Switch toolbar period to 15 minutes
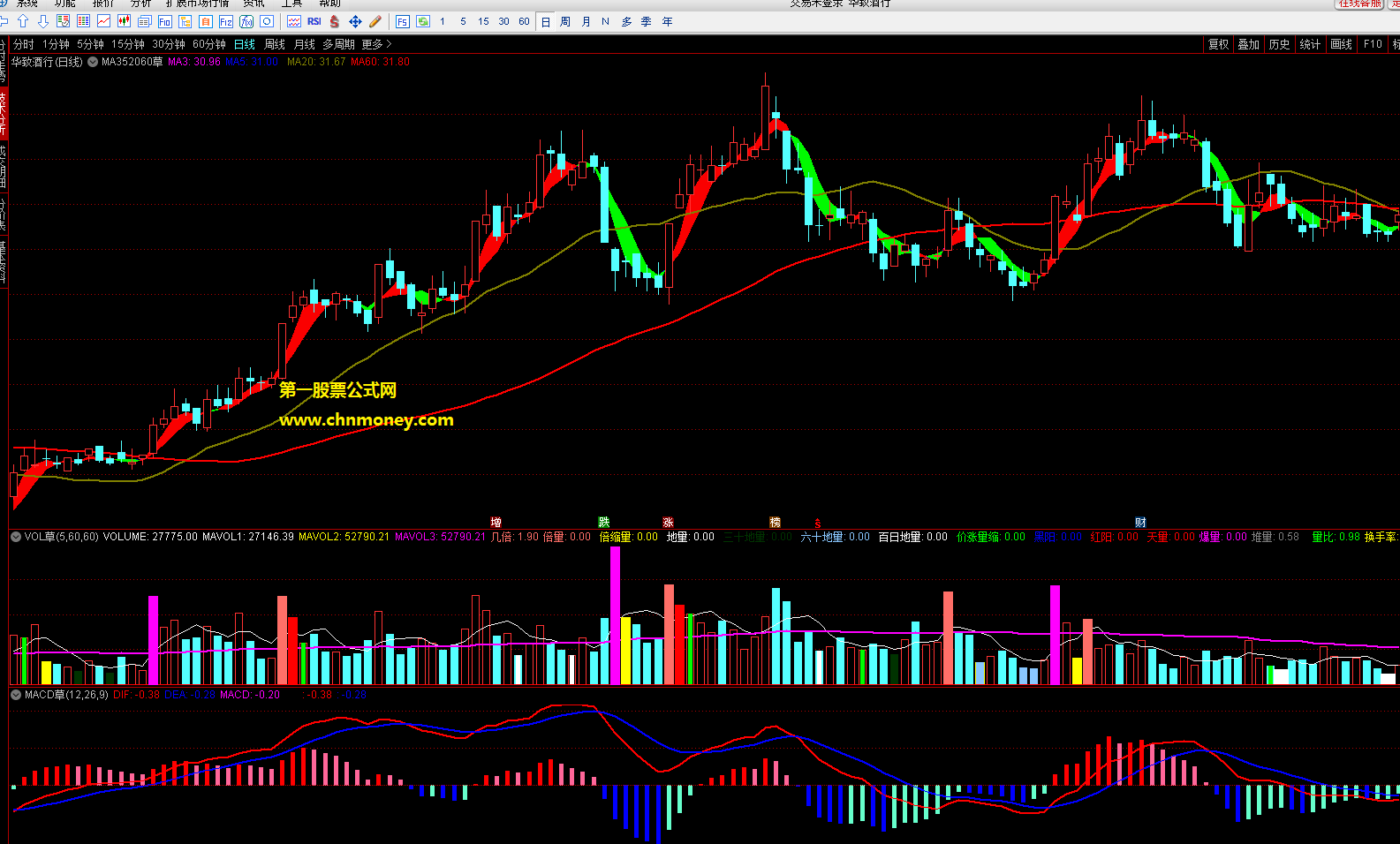 pyautogui.click(x=483, y=21)
